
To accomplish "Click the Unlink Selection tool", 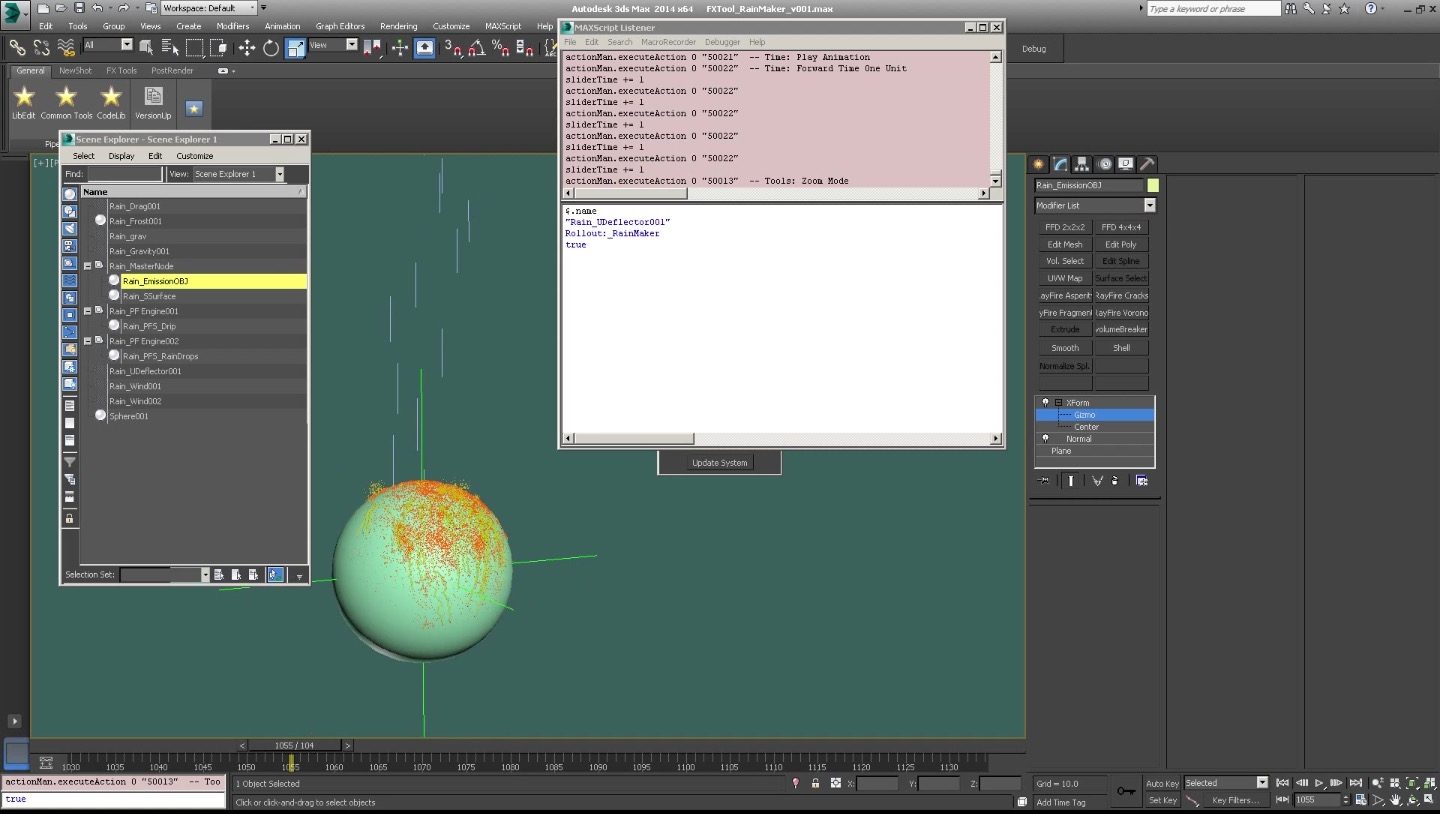I will pos(42,48).
